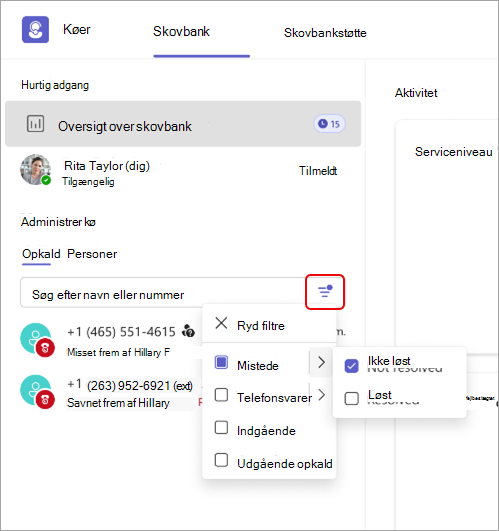
Task: Open Rita Taylor's profile picture
Action: point(36,170)
